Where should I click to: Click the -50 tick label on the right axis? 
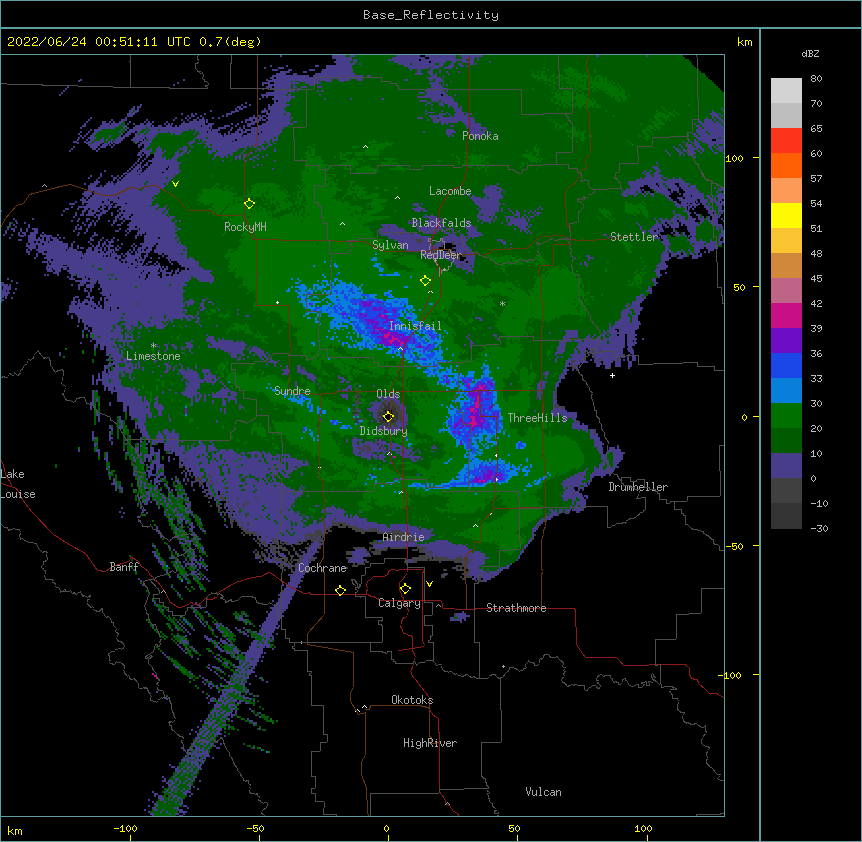coord(734,546)
